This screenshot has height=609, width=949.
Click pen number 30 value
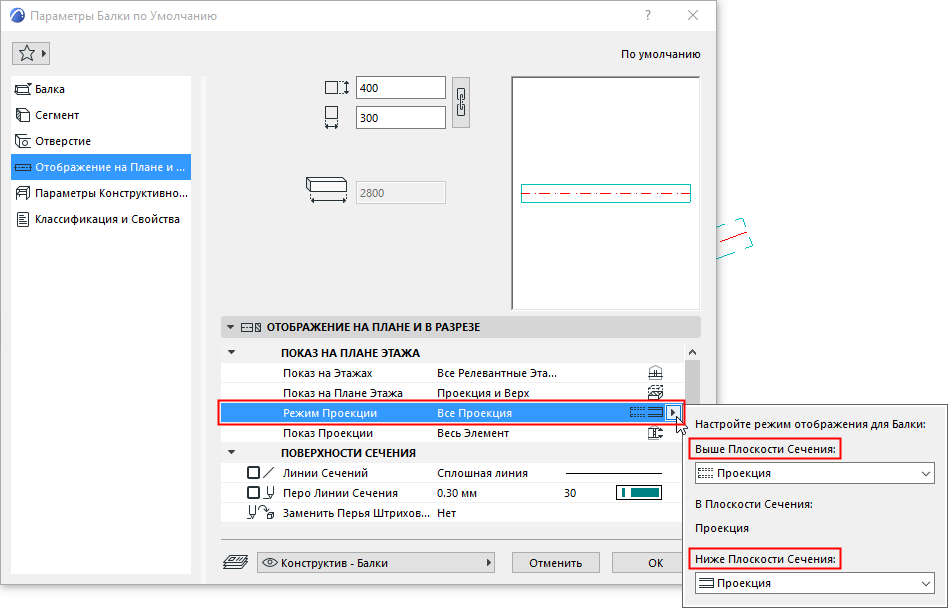(570, 493)
